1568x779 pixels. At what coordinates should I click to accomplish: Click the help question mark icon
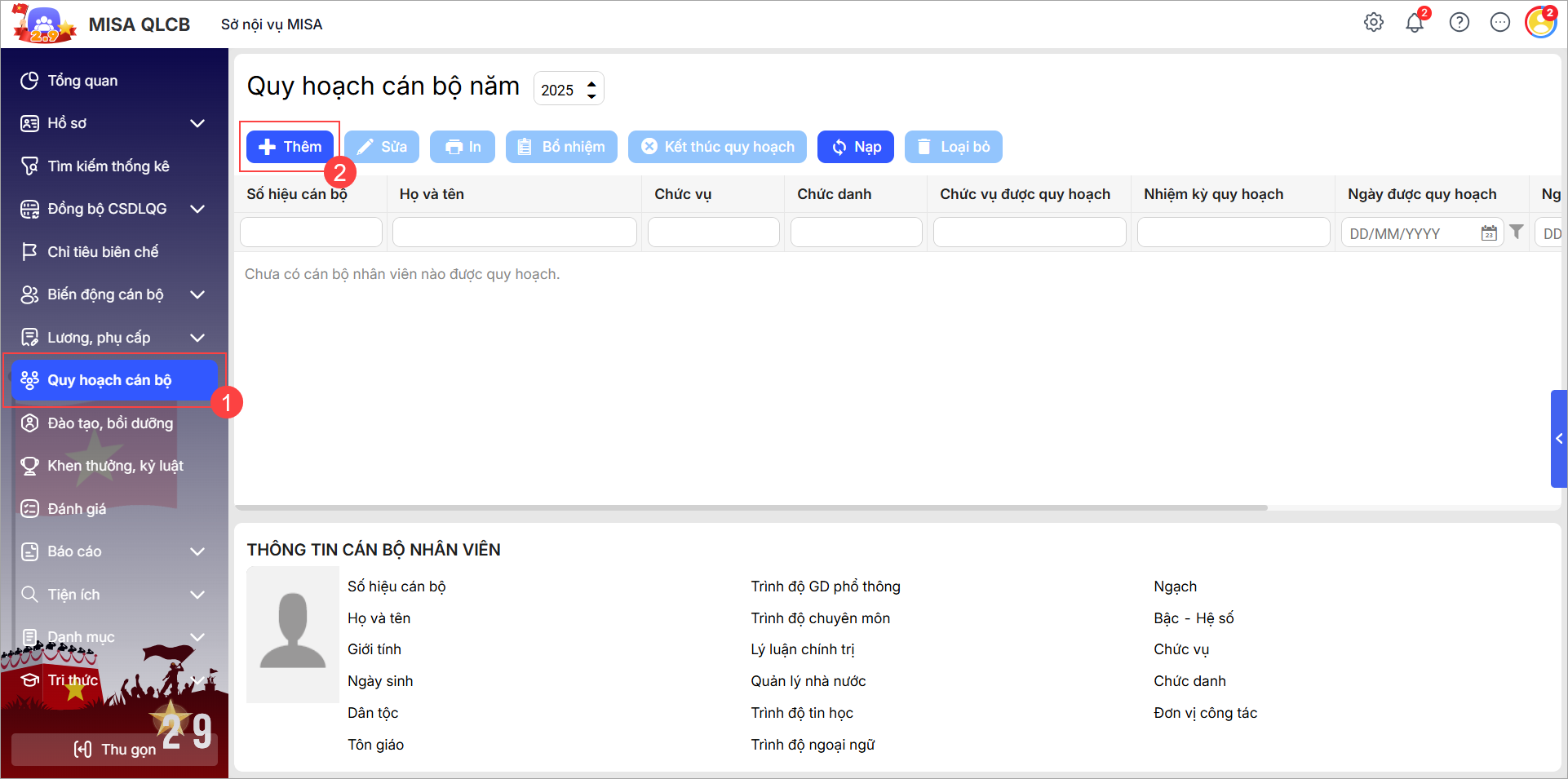(x=1459, y=23)
